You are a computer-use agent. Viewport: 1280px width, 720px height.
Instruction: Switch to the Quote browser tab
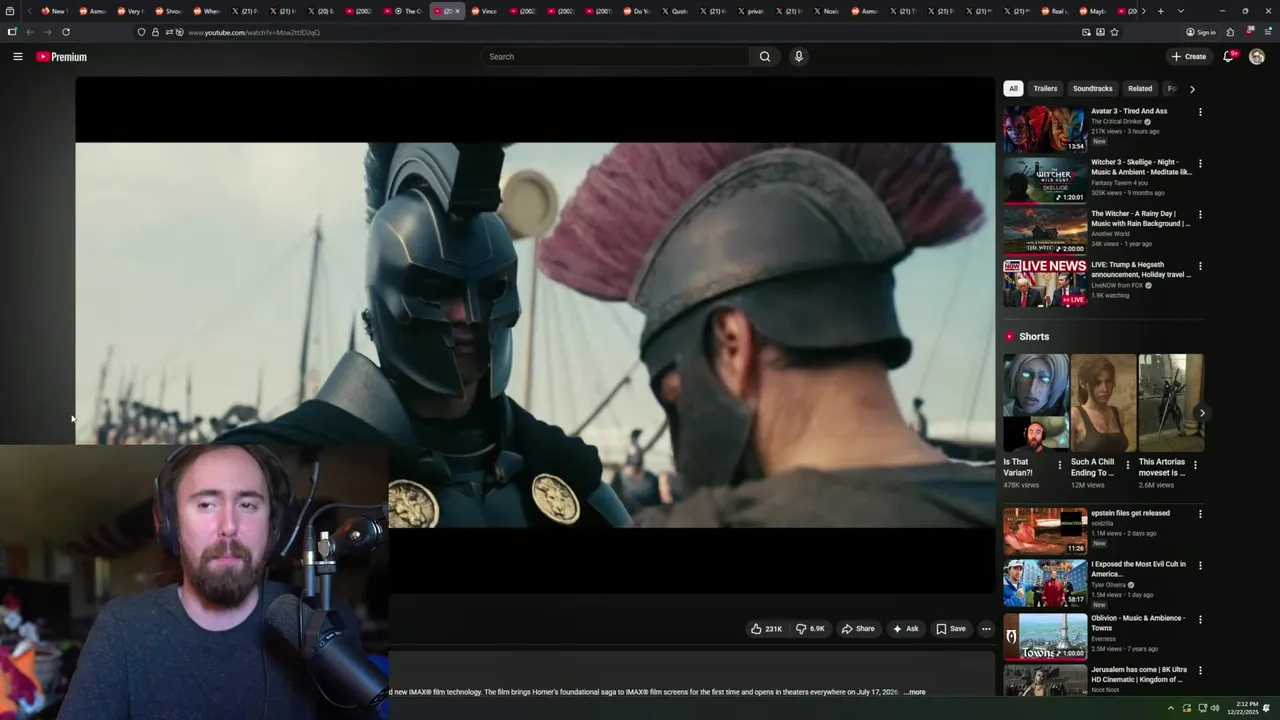(x=675, y=11)
